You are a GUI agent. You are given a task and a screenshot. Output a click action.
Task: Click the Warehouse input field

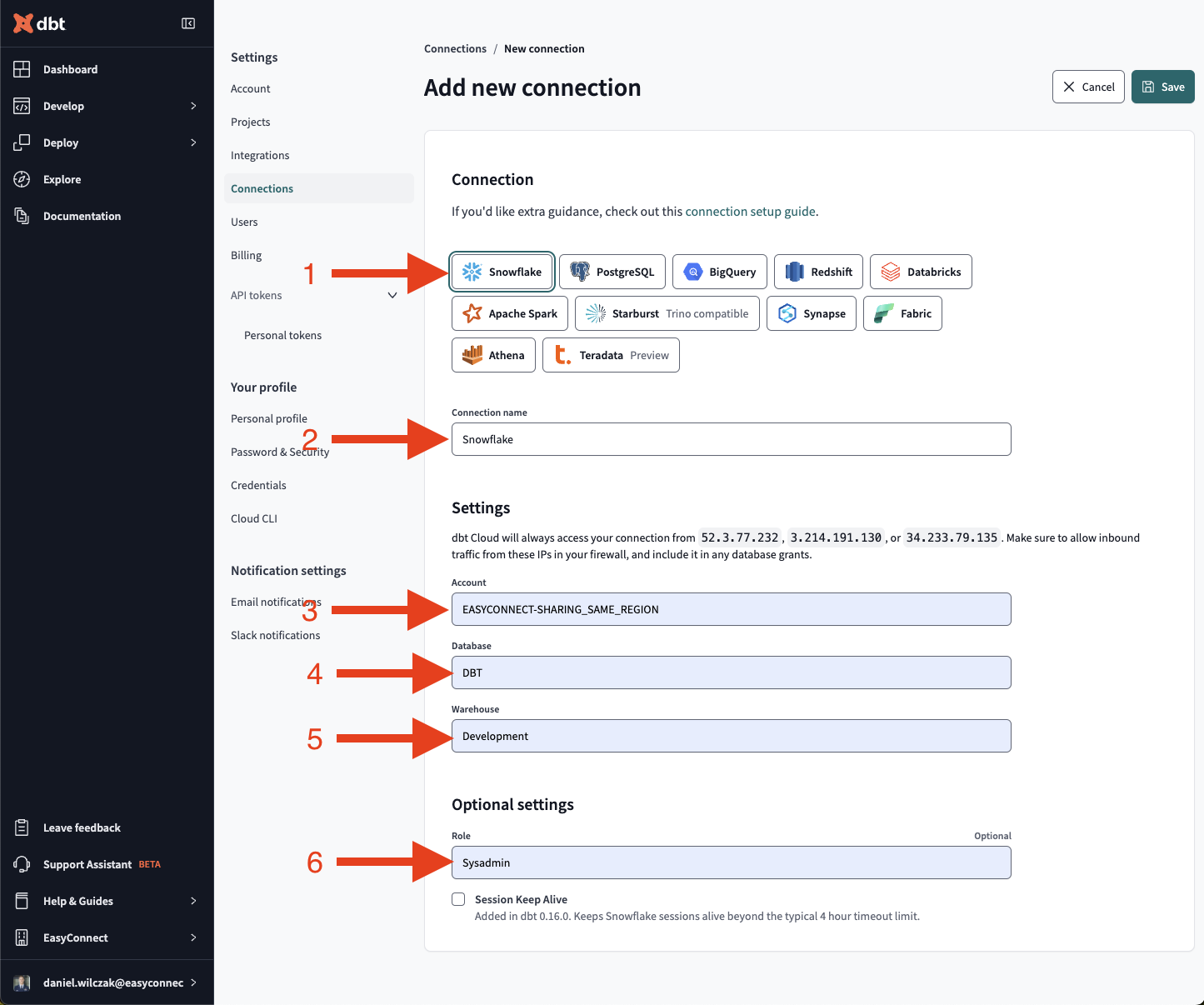point(732,736)
